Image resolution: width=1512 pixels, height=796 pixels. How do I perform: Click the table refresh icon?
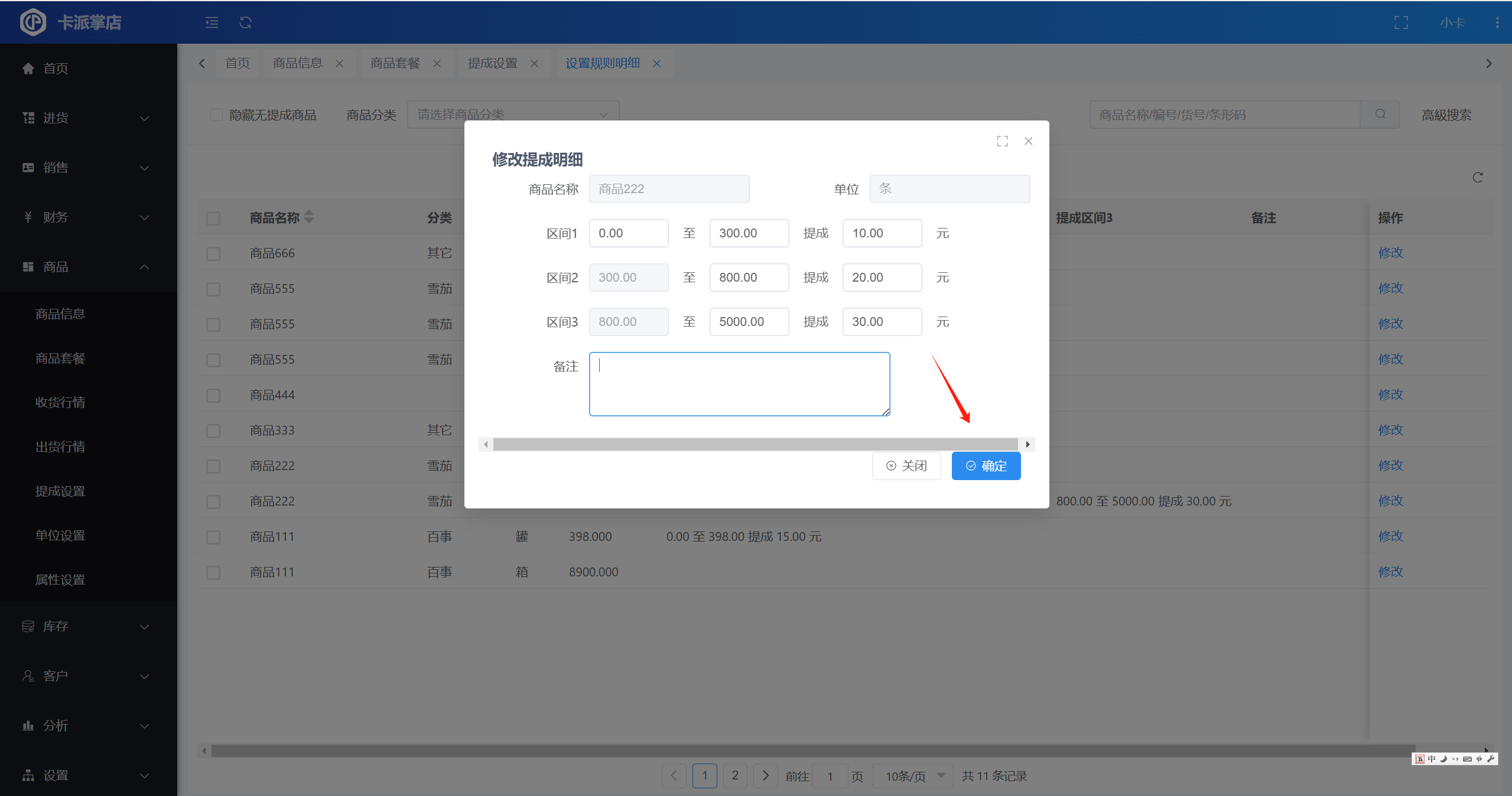[1477, 177]
